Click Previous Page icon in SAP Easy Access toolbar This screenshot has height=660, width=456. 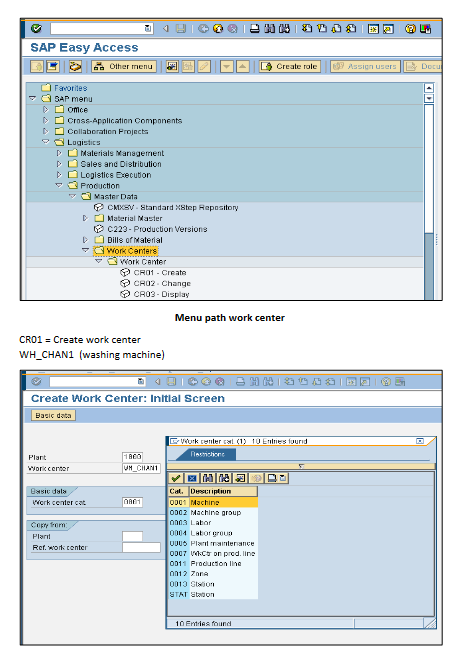click(322, 29)
